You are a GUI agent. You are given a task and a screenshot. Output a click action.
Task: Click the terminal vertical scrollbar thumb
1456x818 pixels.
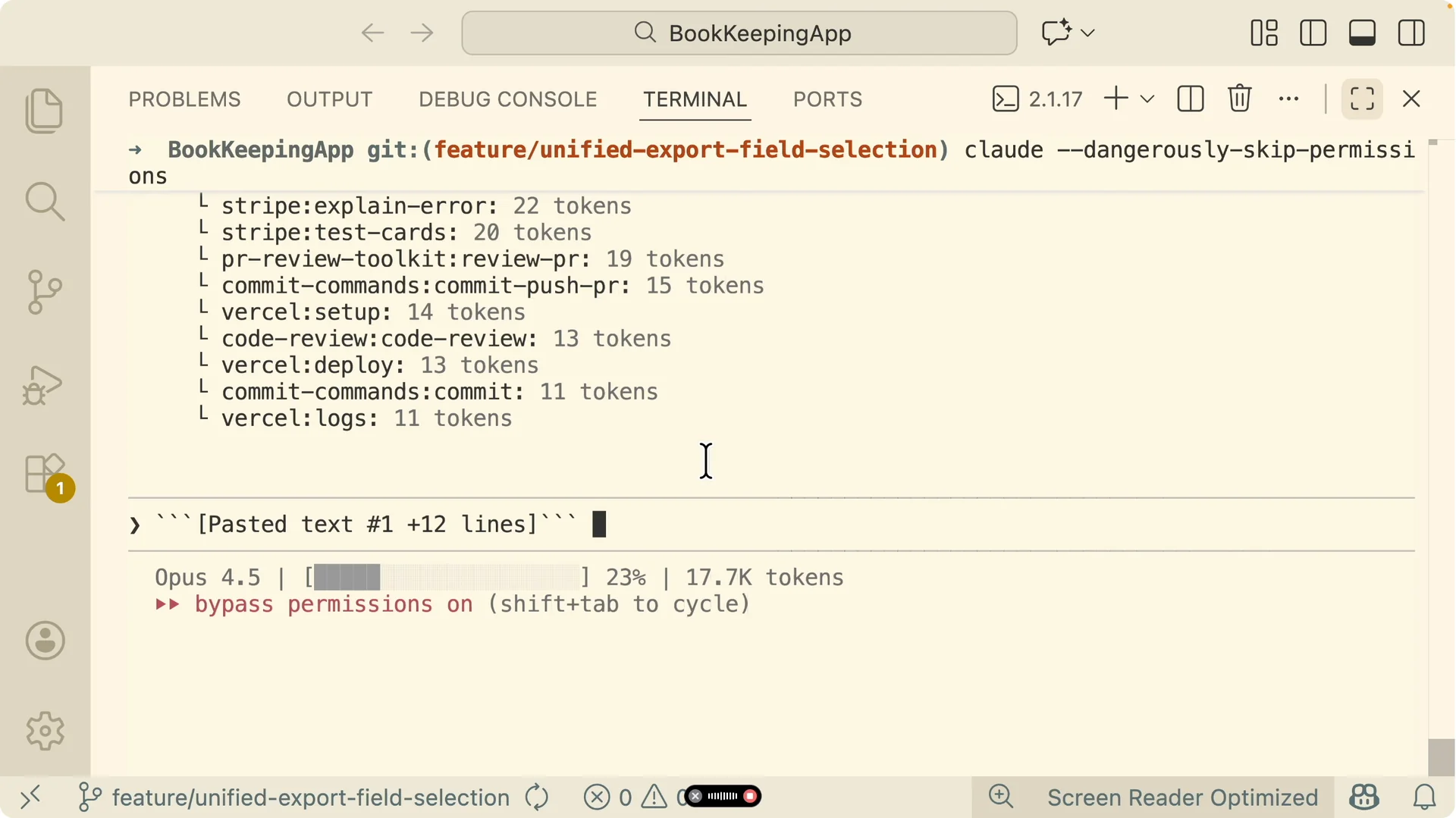(1440, 757)
